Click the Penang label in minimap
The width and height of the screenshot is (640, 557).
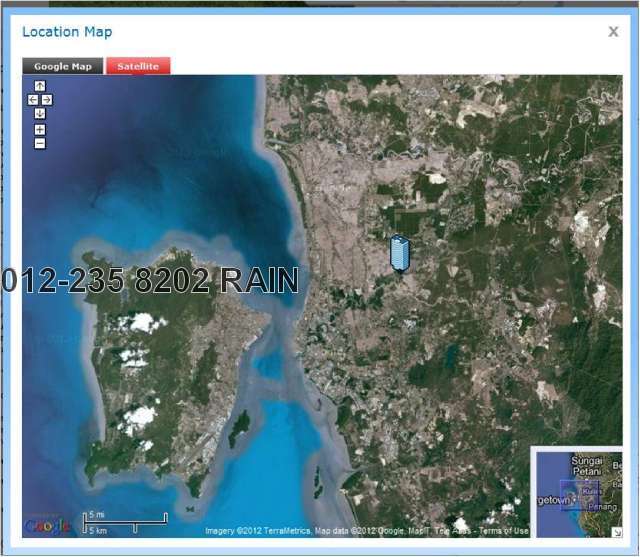point(602,507)
